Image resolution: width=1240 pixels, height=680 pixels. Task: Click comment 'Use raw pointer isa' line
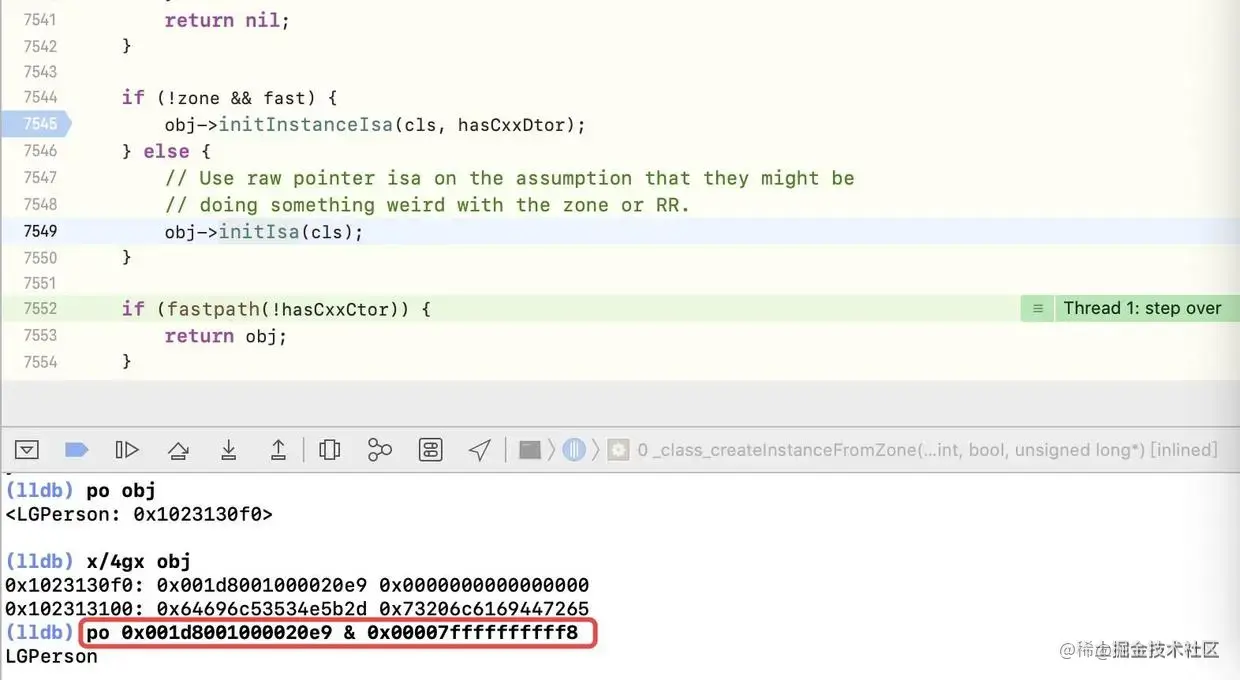pos(510,178)
